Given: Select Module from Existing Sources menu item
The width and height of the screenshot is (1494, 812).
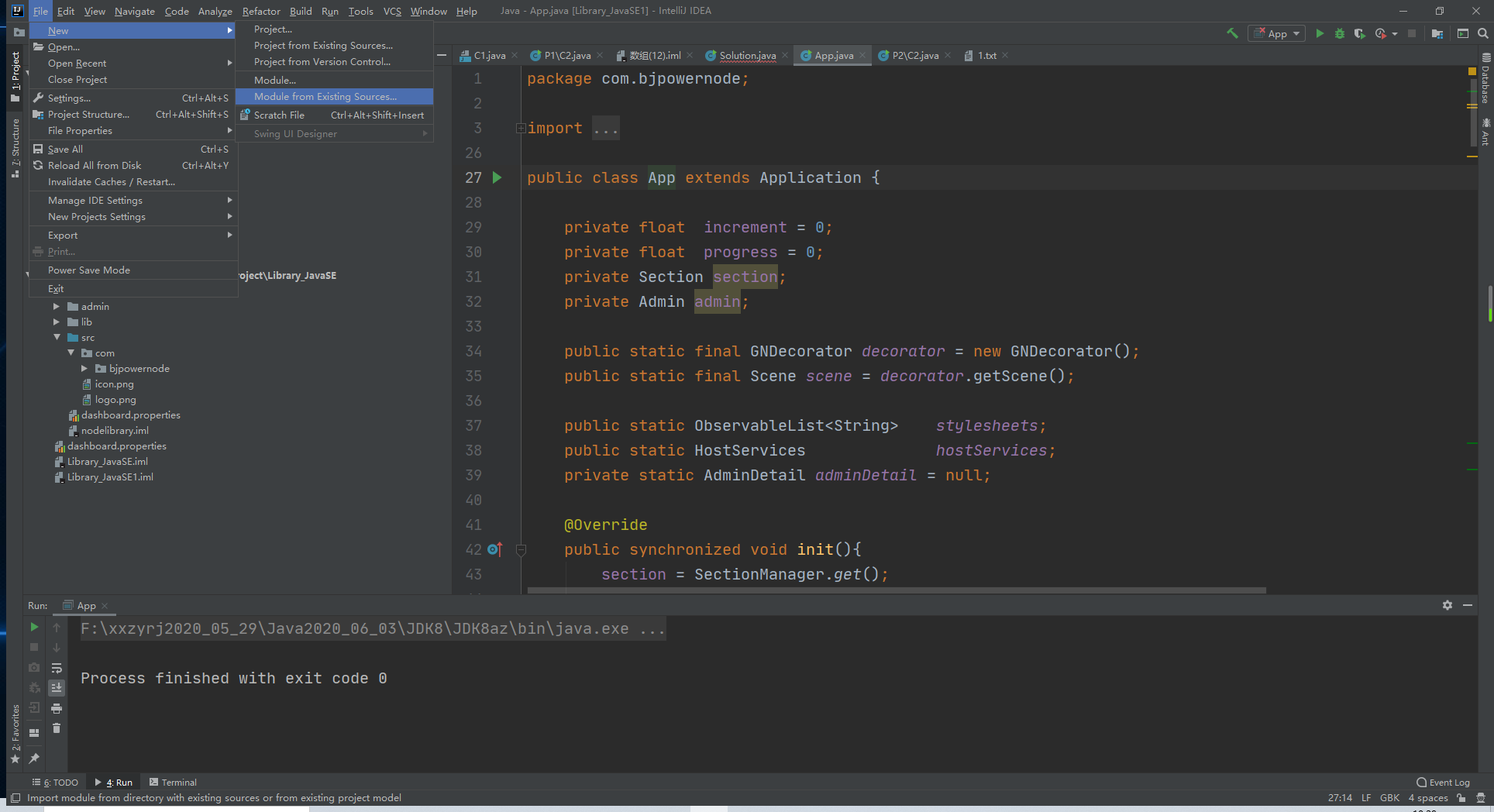Looking at the screenshot, I should [325, 97].
